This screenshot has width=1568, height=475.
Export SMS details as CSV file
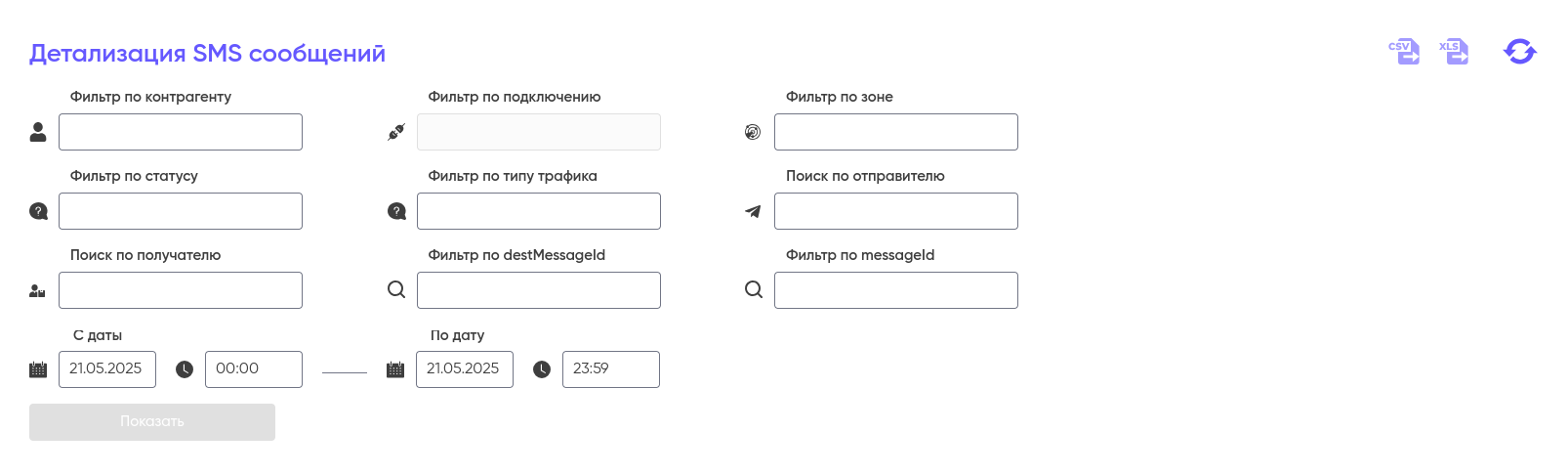point(1404,52)
